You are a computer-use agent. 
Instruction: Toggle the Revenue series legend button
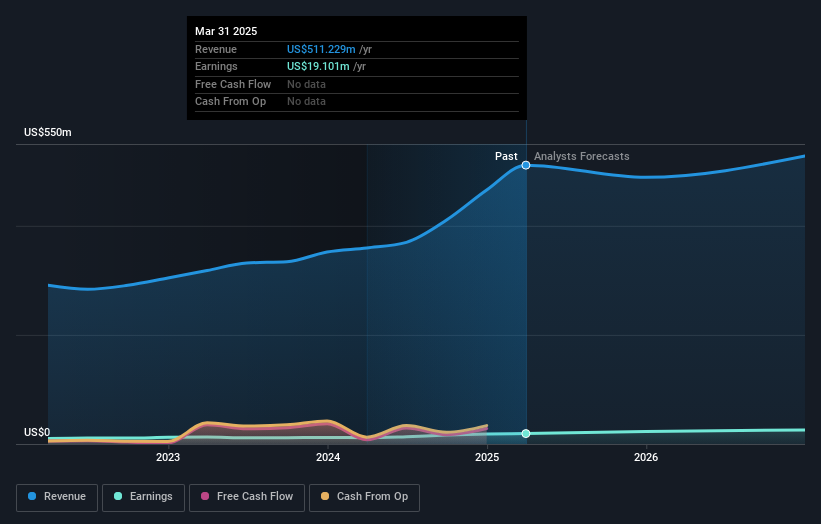(58, 497)
